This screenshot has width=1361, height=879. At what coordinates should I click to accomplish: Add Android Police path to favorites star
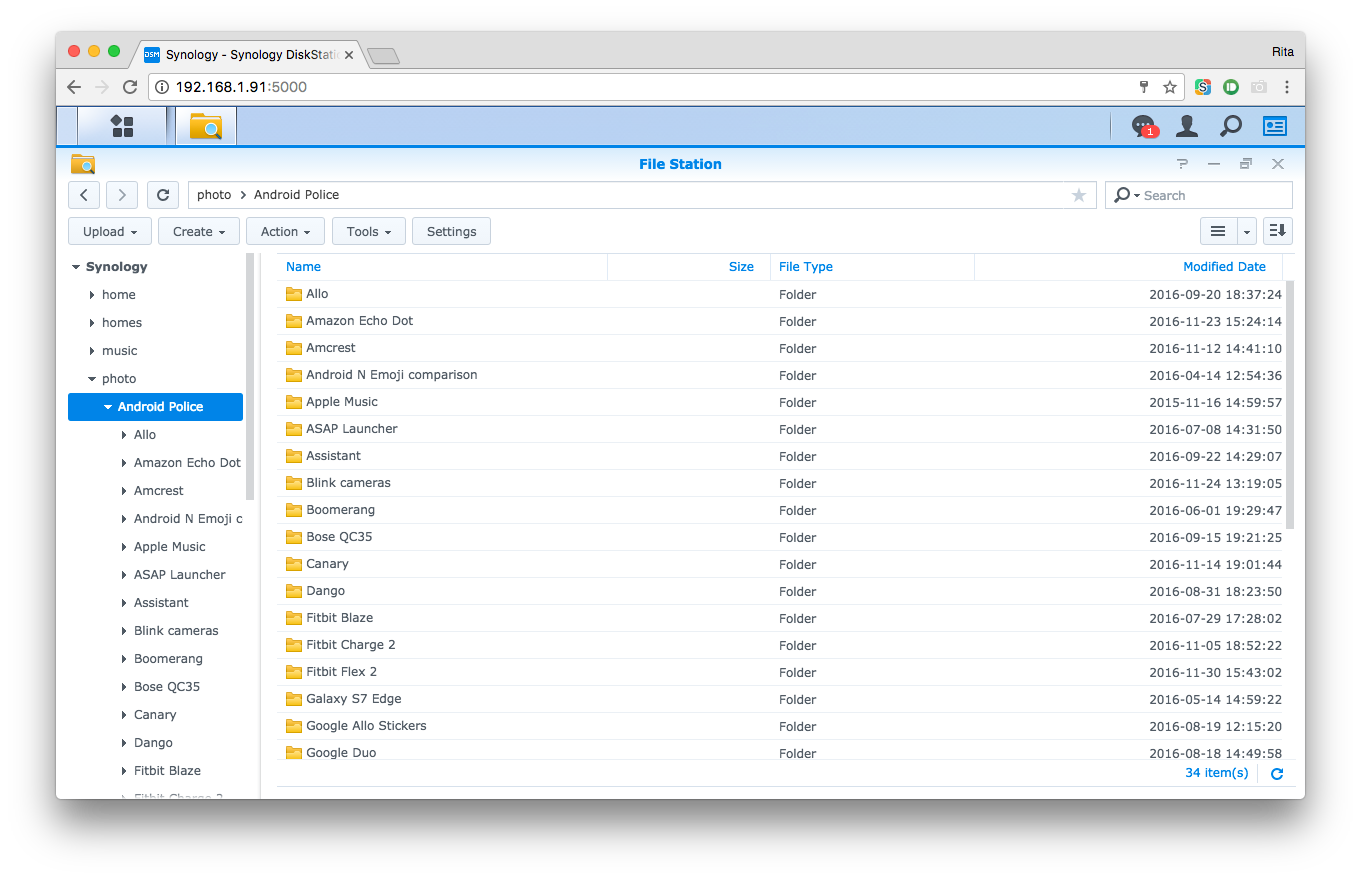click(1079, 195)
